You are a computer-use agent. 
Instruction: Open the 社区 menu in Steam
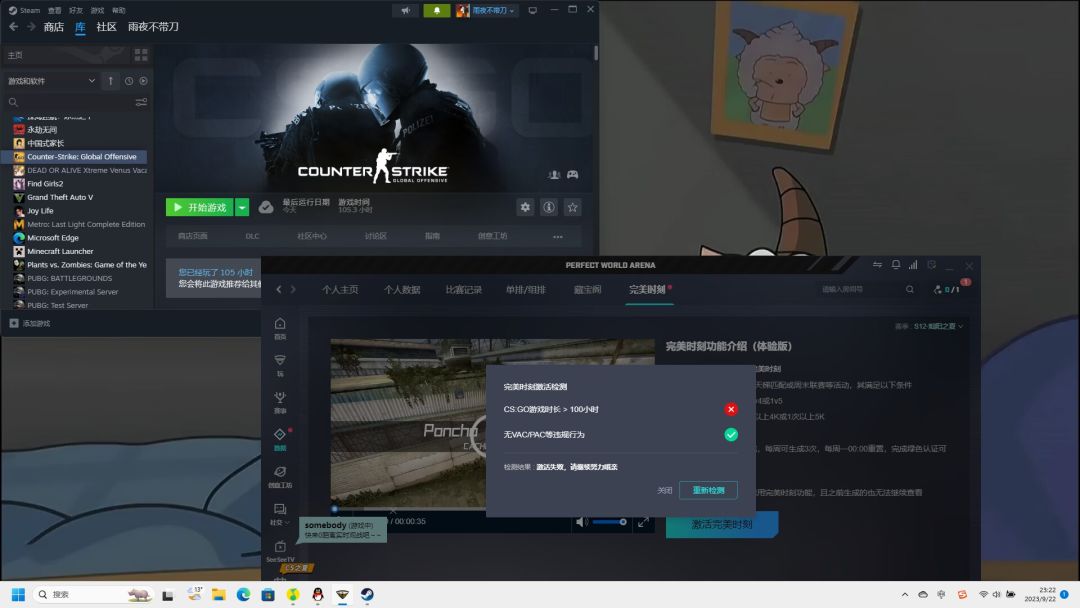[x=106, y=27]
